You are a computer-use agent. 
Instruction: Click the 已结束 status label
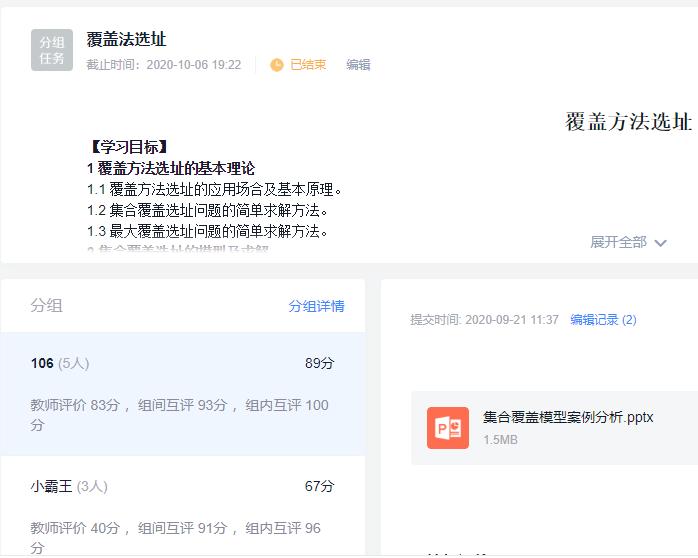(308, 65)
